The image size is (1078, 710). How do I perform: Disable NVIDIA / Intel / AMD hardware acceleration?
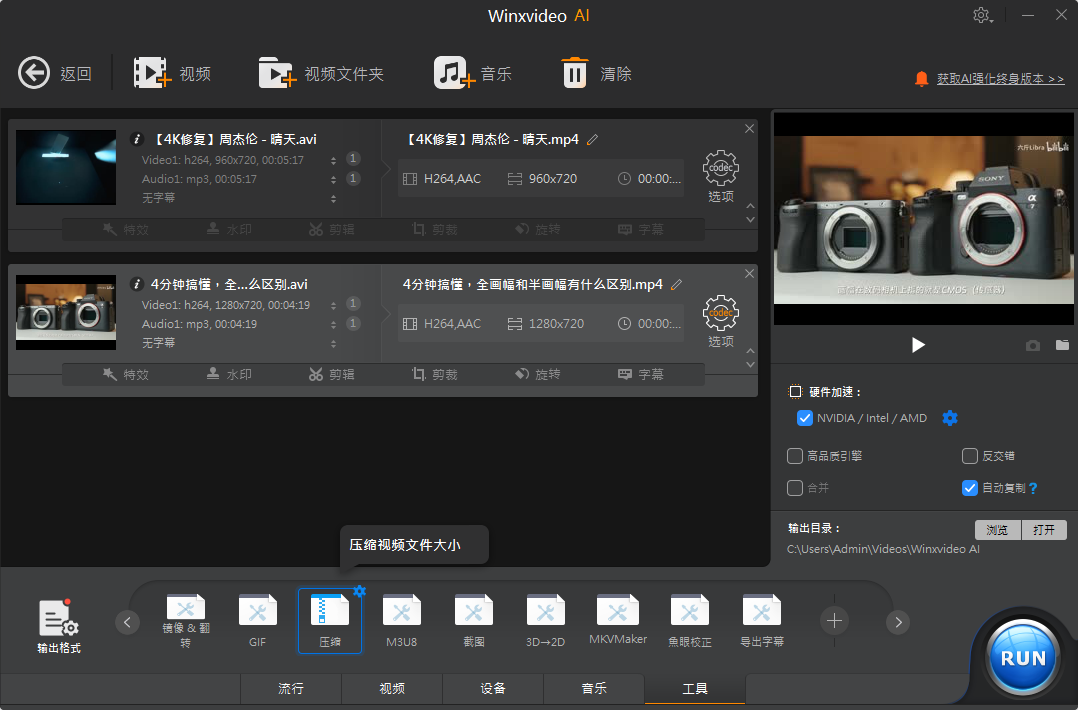(804, 418)
